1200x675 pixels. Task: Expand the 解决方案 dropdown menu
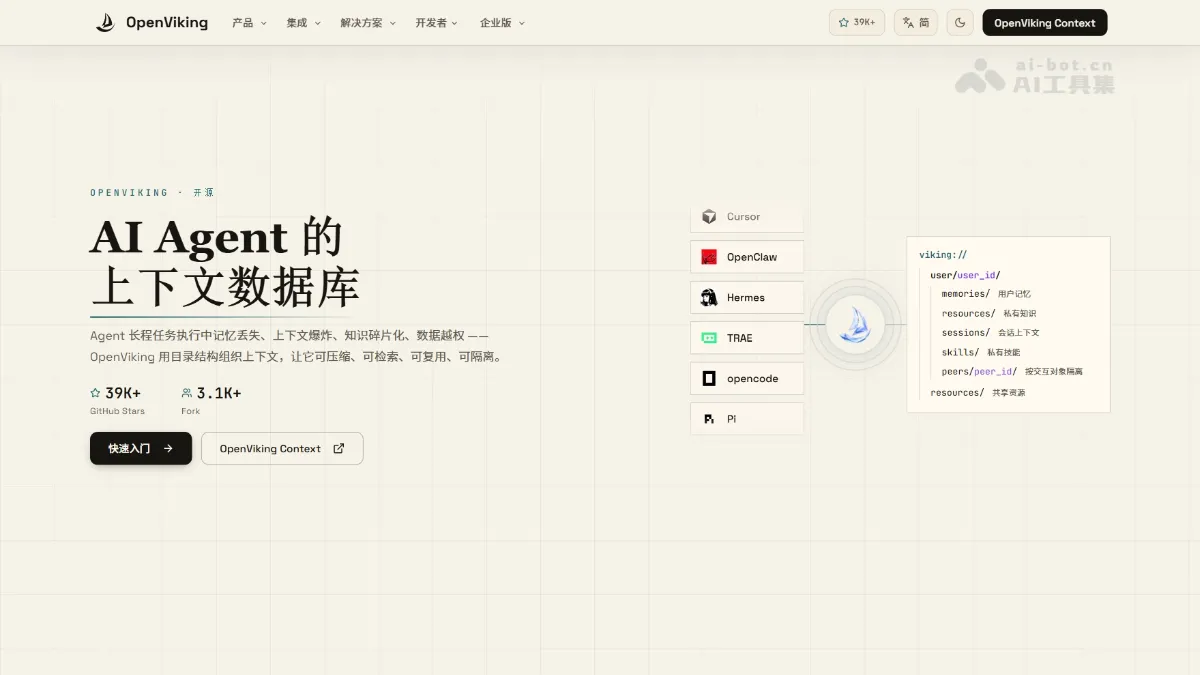(368, 22)
